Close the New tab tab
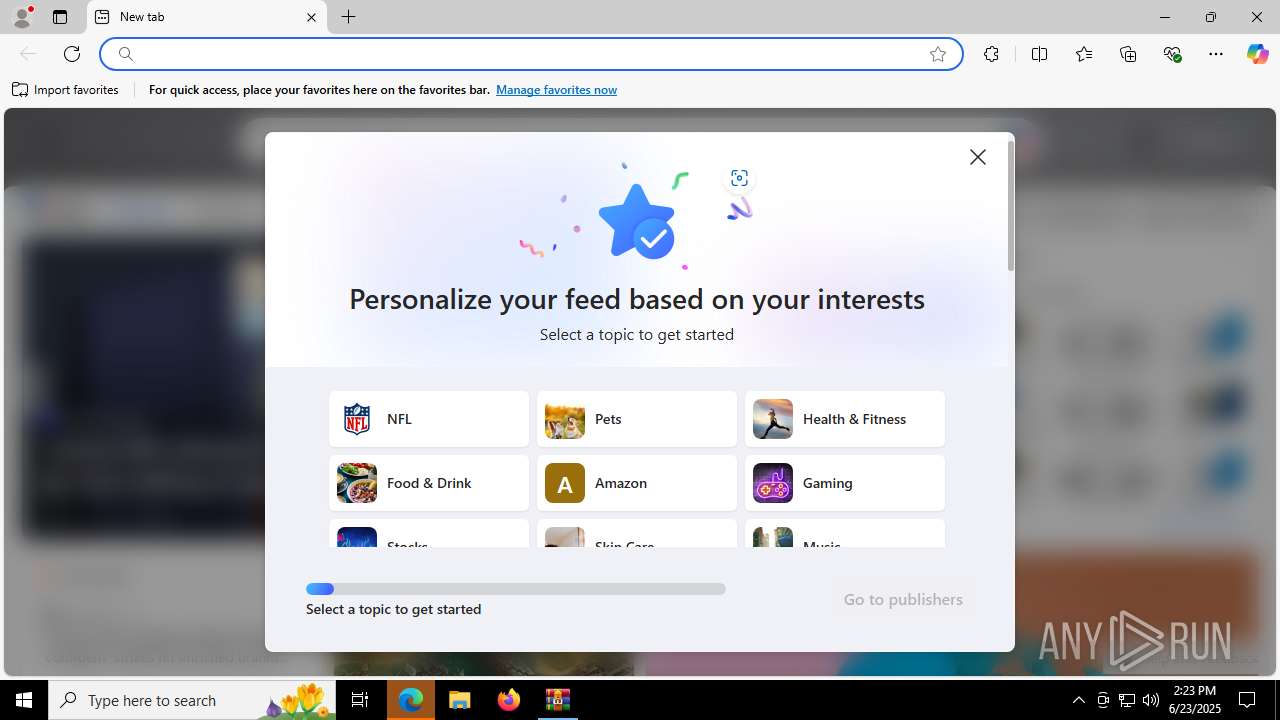Screen dimensions: 1280x720 [311, 17]
